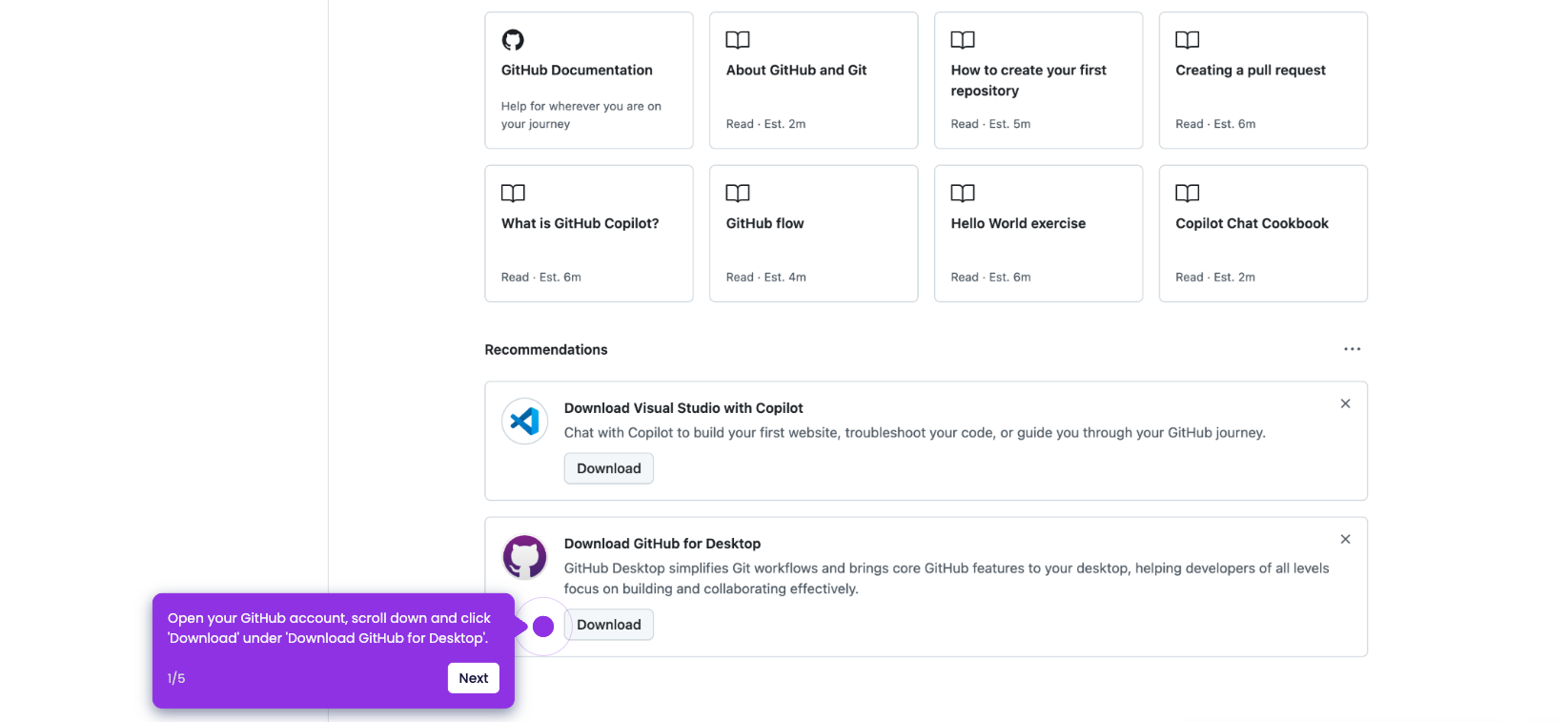Click Download under GitHub for Desktop
Image resolution: width=1568 pixels, height=722 pixels.
tap(609, 625)
